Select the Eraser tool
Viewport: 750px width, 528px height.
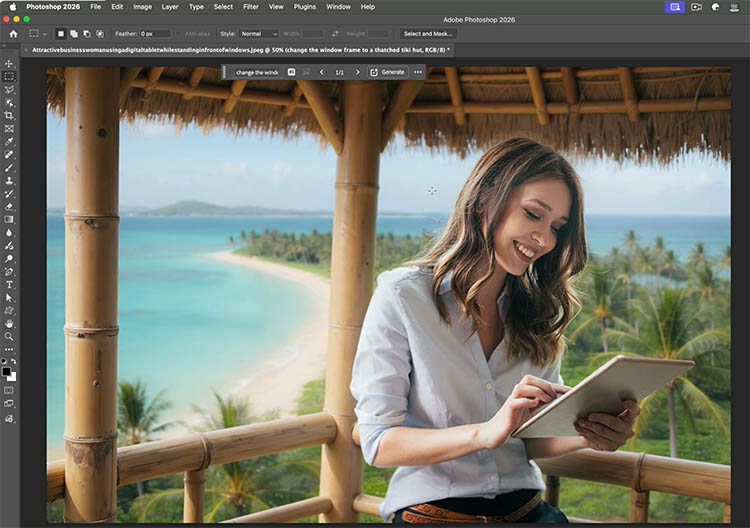tap(9, 206)
